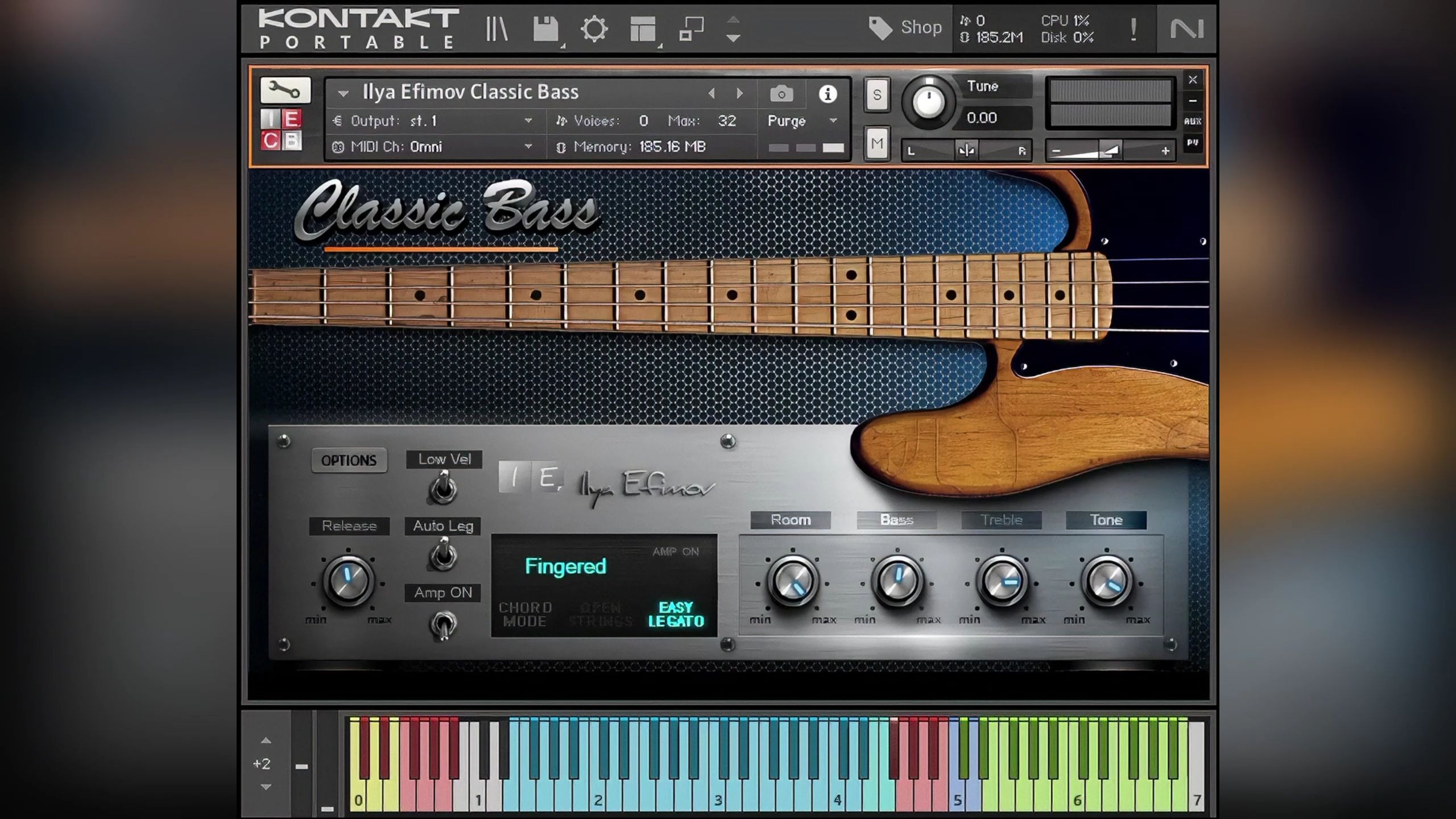Click the pan center marker icon
Viewport: 1456px width, 819px height.
click(x=966, y=150)
